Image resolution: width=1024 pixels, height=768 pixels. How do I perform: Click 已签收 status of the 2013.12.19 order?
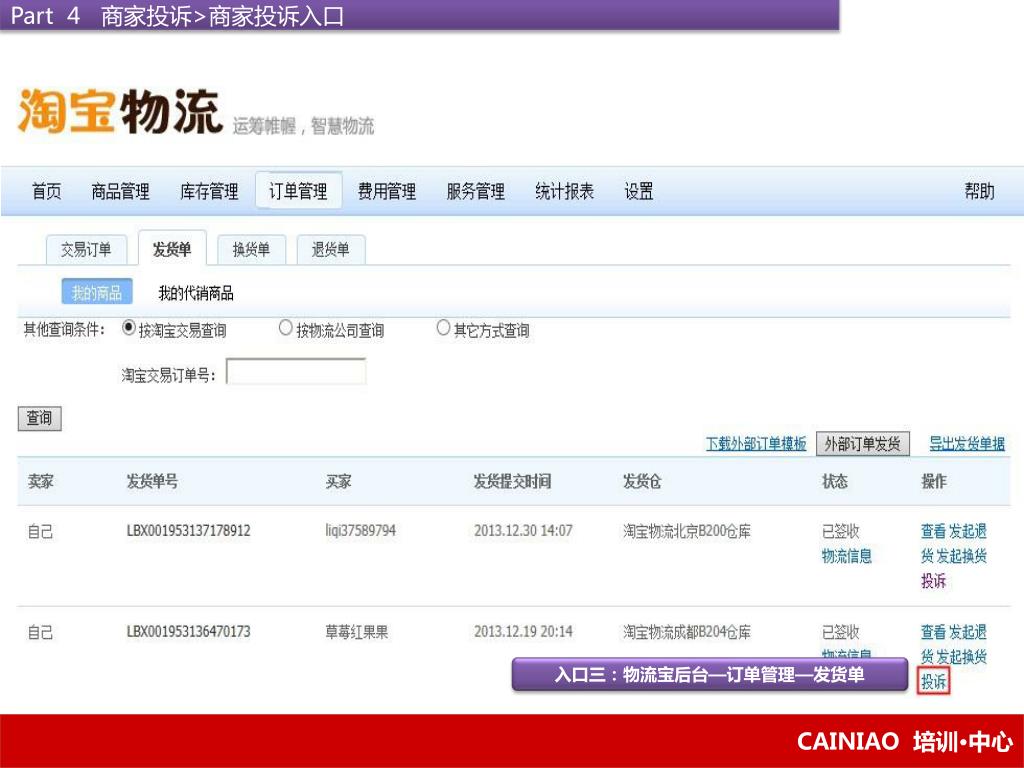(x=840, y=632)
